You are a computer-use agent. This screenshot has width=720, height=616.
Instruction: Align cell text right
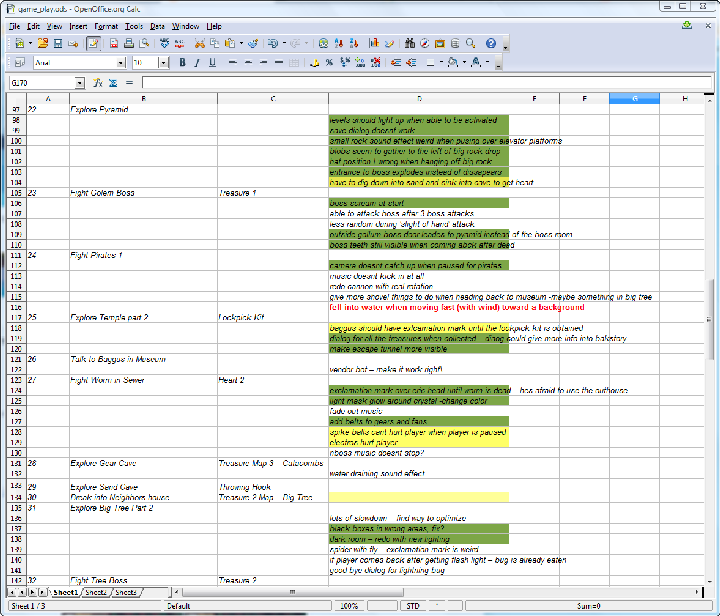tap(263, 62)
